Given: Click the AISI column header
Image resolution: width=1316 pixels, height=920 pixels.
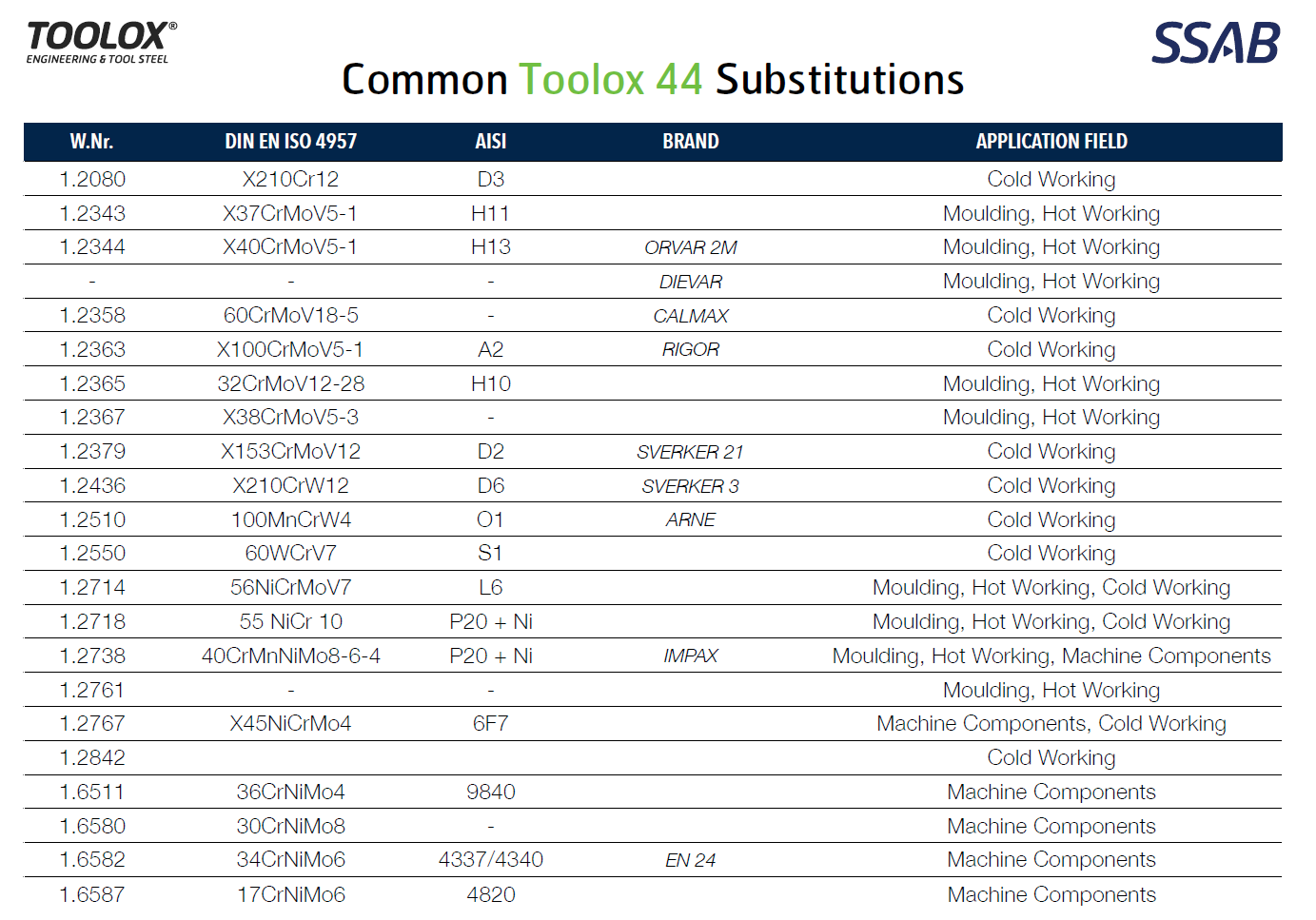Looking at the screenshot, I should click(x=490, y=142).
